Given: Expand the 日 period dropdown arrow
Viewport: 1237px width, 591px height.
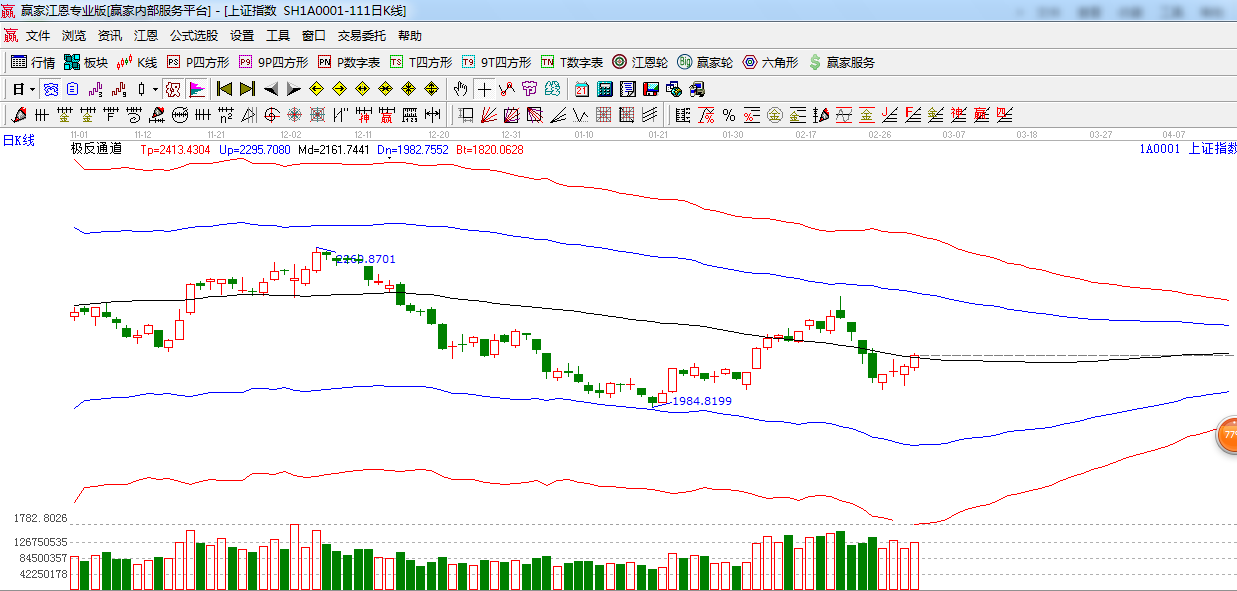Looking at the screenshot, I should (x=31, y=89).
